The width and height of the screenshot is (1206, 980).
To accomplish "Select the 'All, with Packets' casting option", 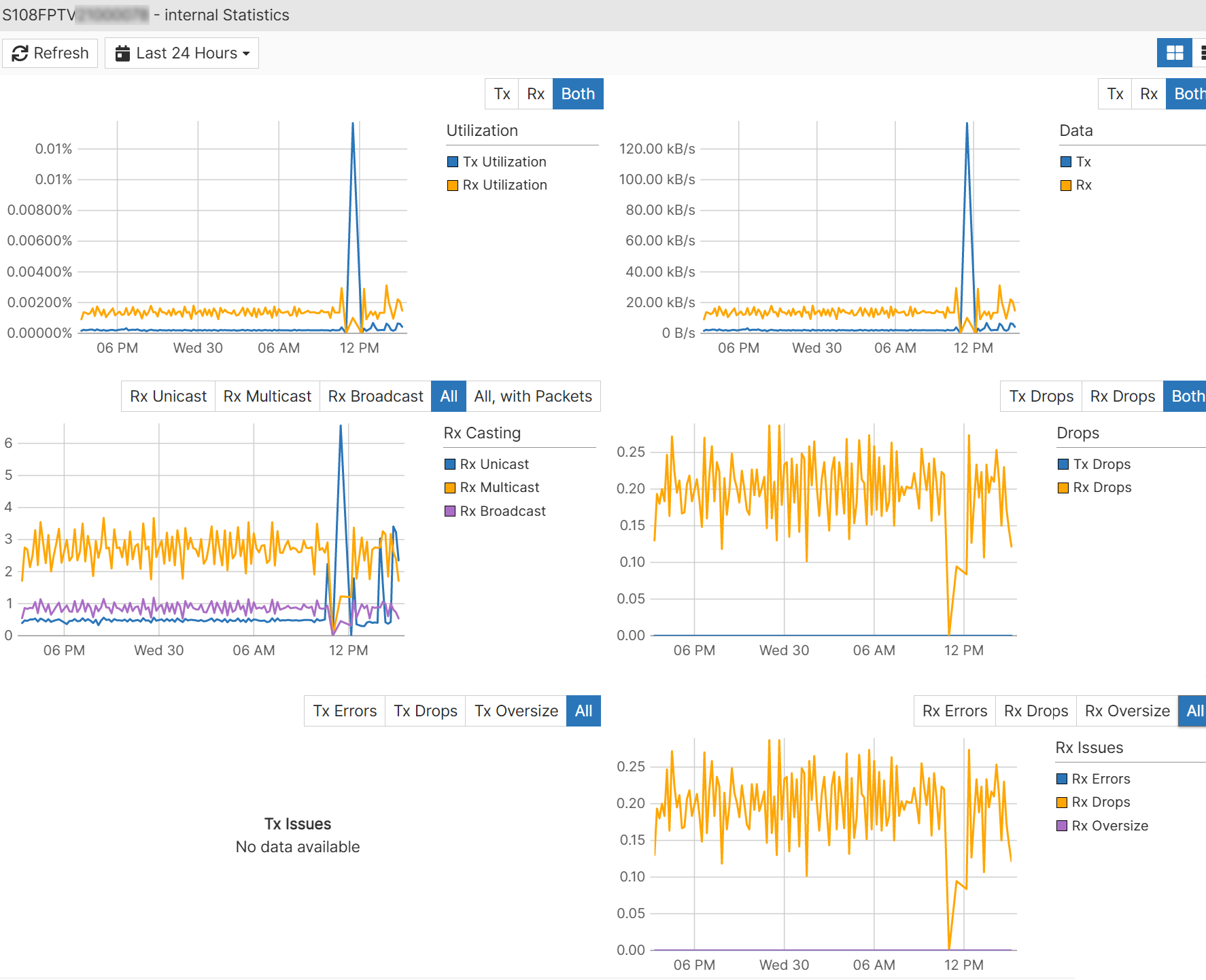I will click(x=533, y=396).
